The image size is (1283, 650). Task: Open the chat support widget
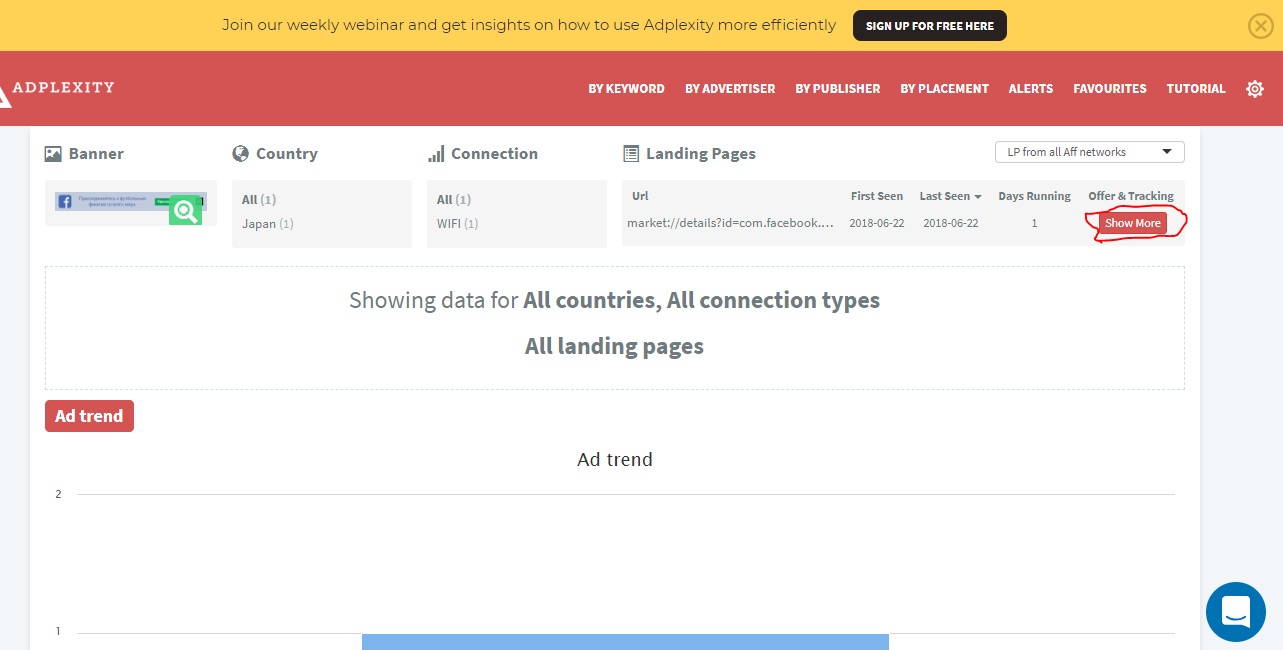tap(1236, 611)
